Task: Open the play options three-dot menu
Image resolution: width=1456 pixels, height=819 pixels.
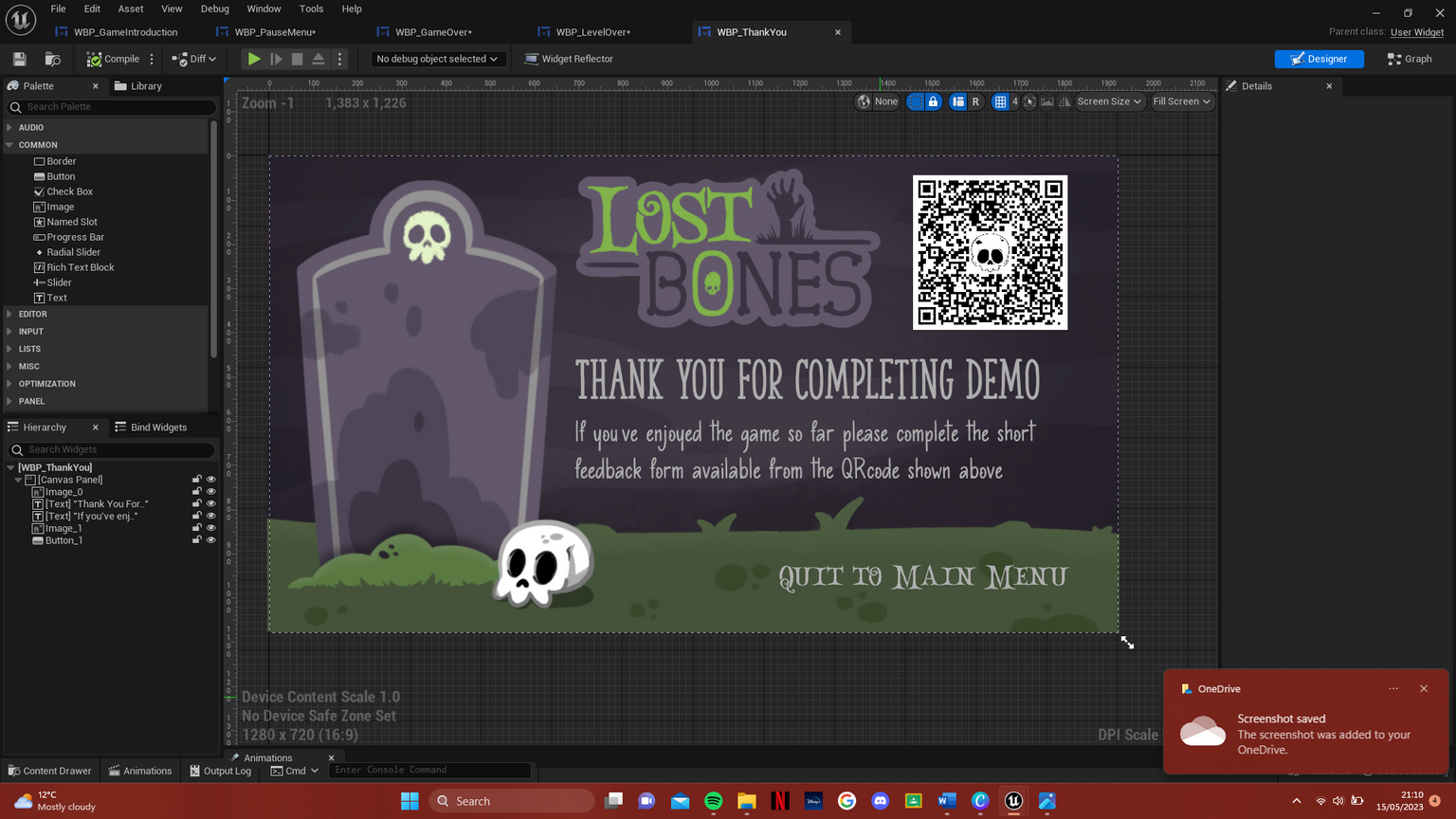Action: coord(339,59)
